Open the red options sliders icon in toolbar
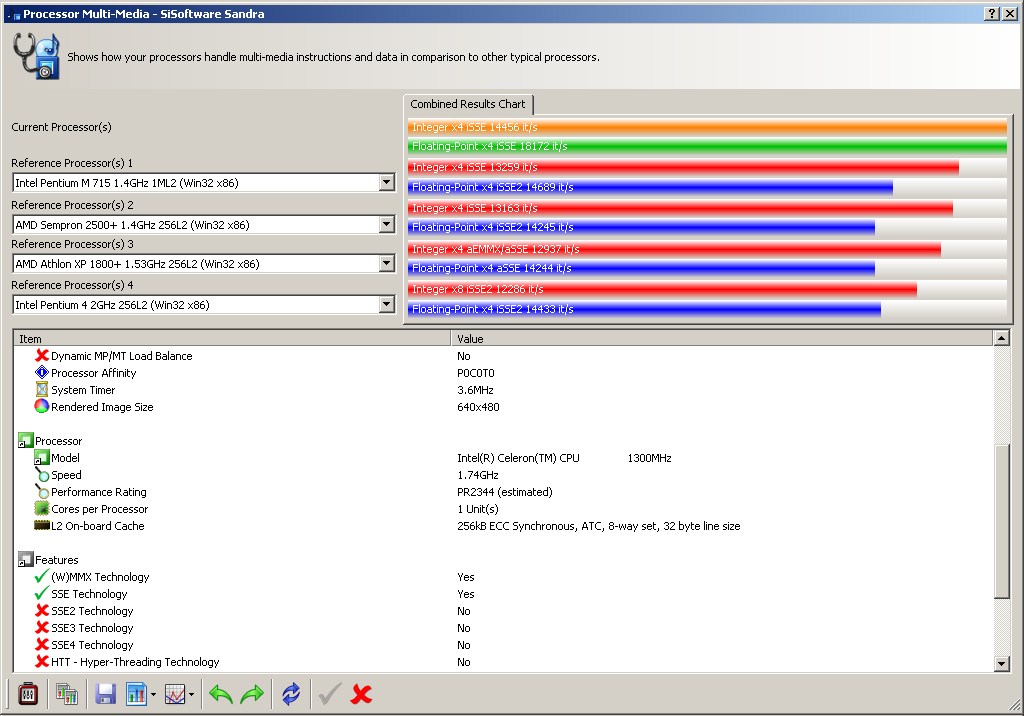 pyautogui.click(x=28, y=694)
